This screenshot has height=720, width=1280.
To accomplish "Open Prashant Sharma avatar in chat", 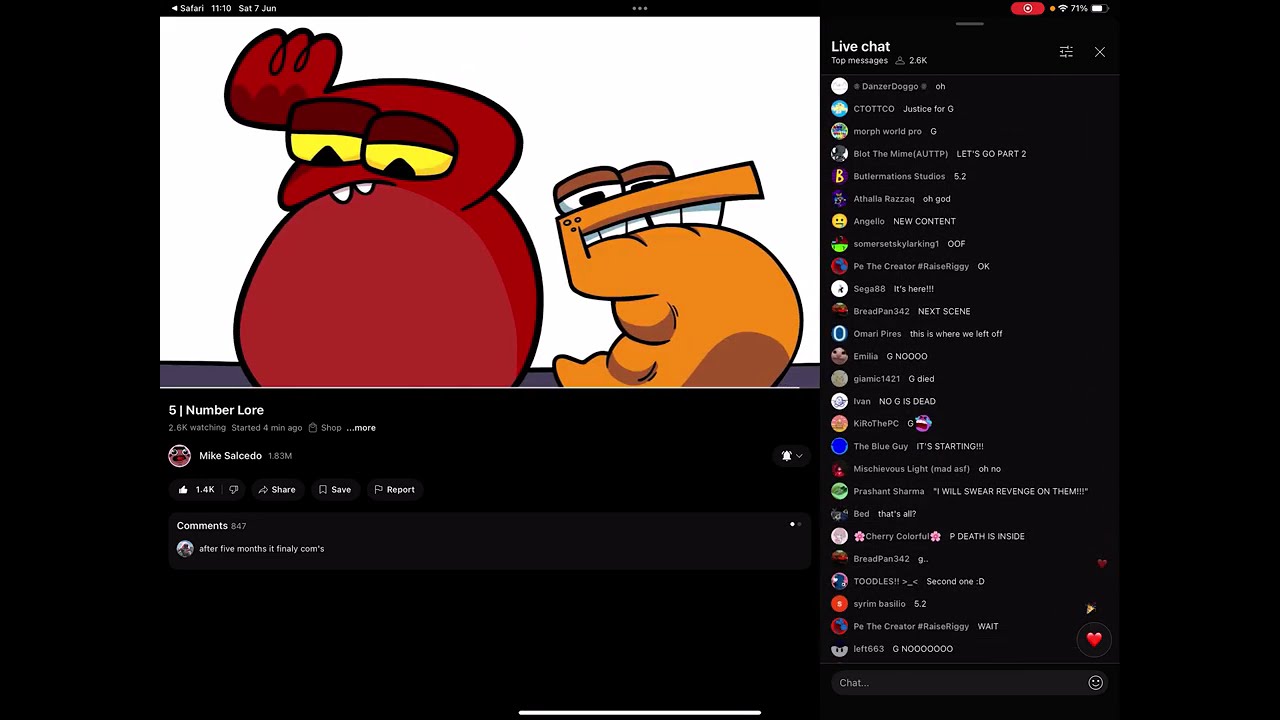I will pyautogui.click(x=839, y=491).
